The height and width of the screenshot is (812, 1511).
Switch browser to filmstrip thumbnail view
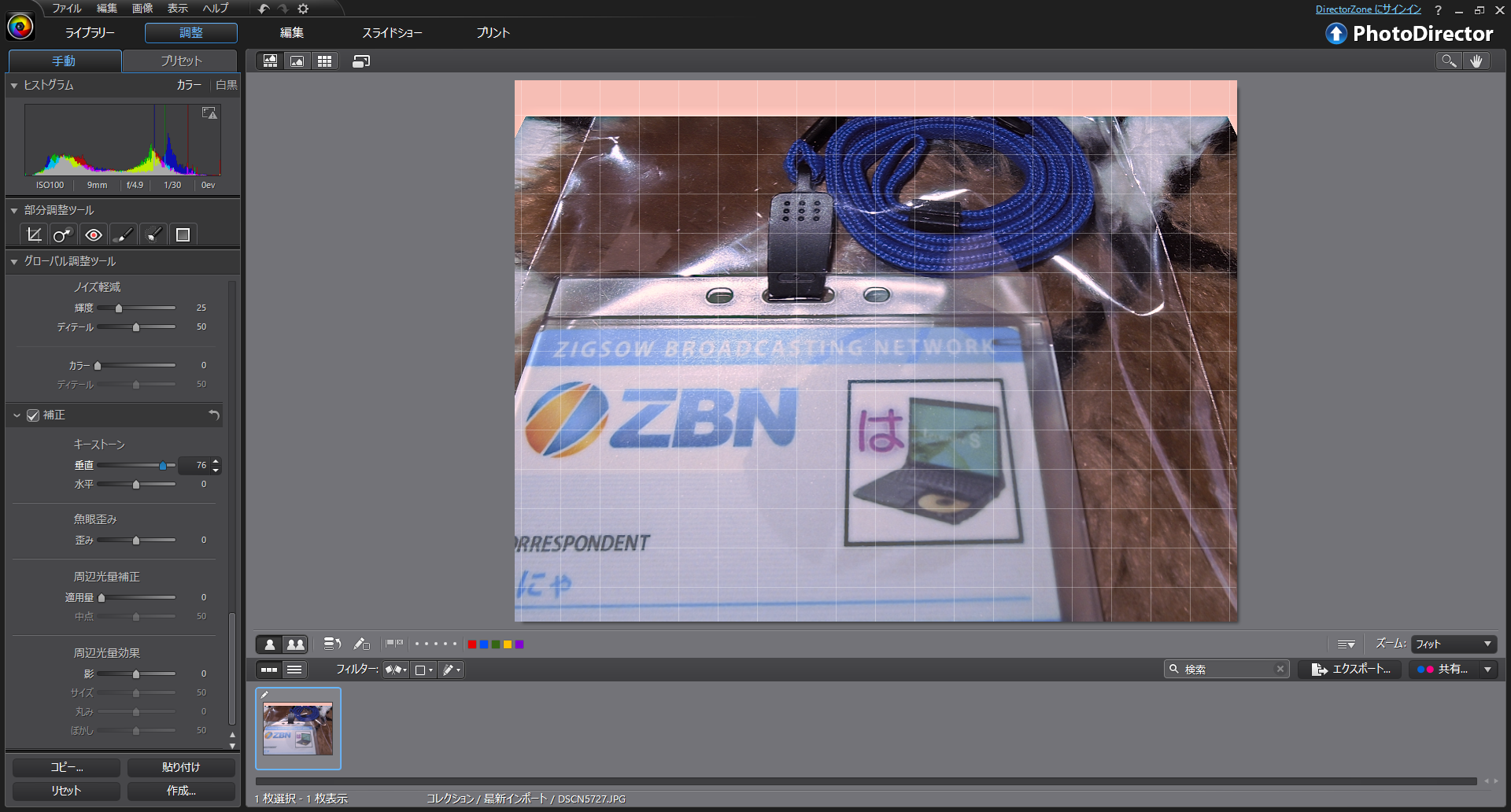pos(269,670)
